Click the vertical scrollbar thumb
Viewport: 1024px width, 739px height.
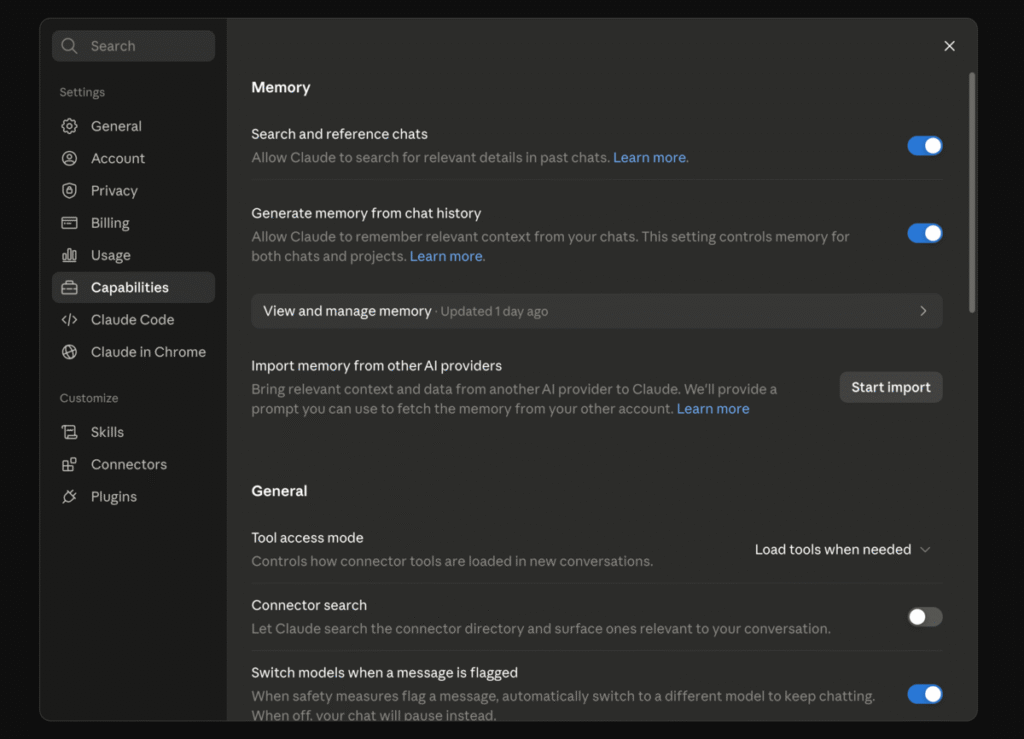(972, 193)
